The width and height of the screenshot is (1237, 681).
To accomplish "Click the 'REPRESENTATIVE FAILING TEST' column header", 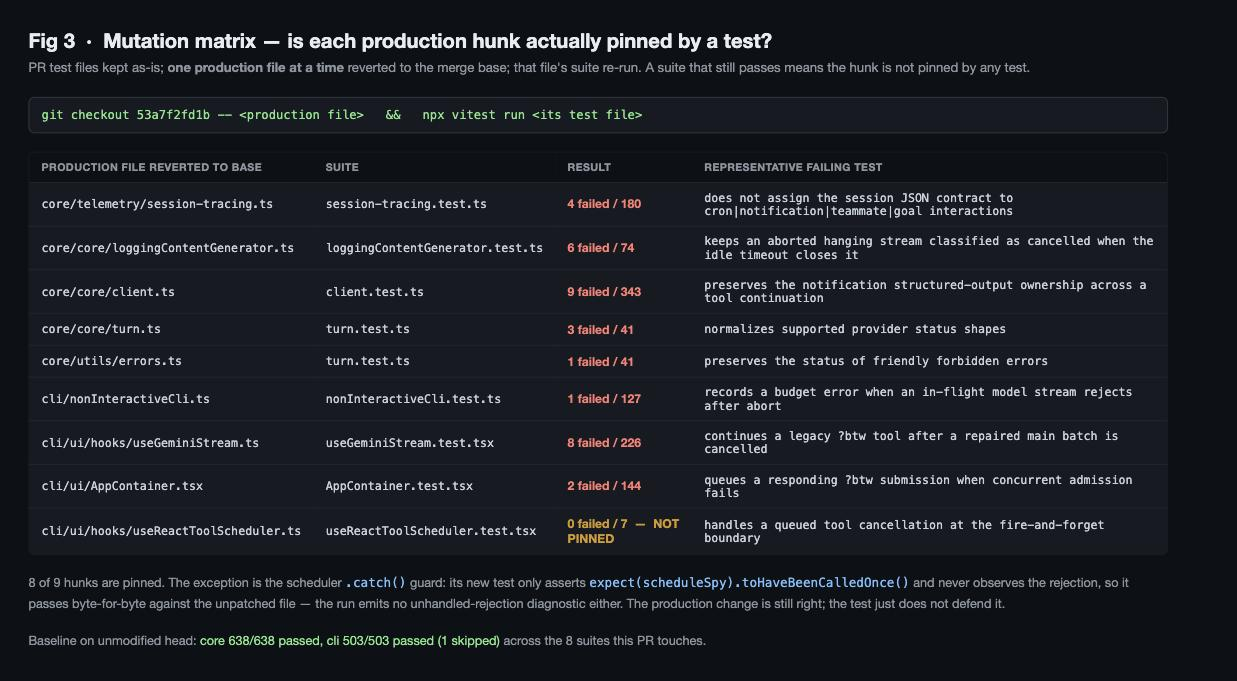I will (793, 167).
